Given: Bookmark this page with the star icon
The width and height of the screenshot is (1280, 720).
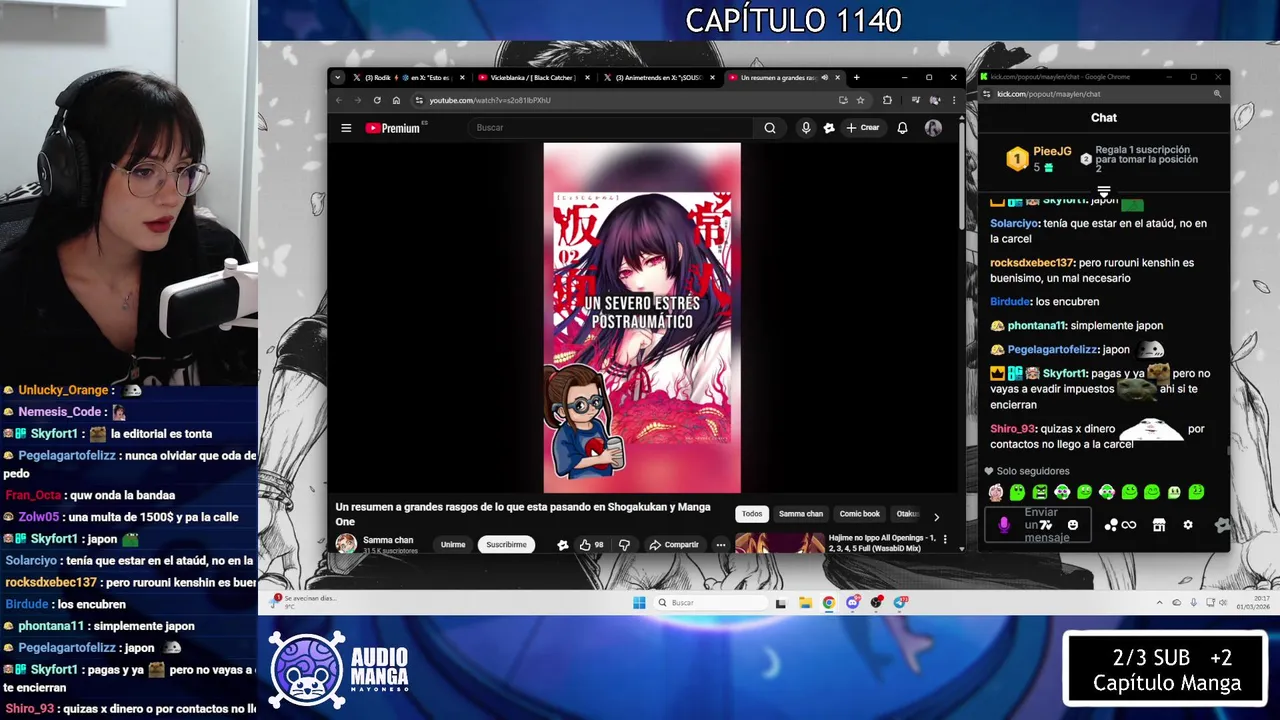Looking at the screenshot, I should point(860,100).
